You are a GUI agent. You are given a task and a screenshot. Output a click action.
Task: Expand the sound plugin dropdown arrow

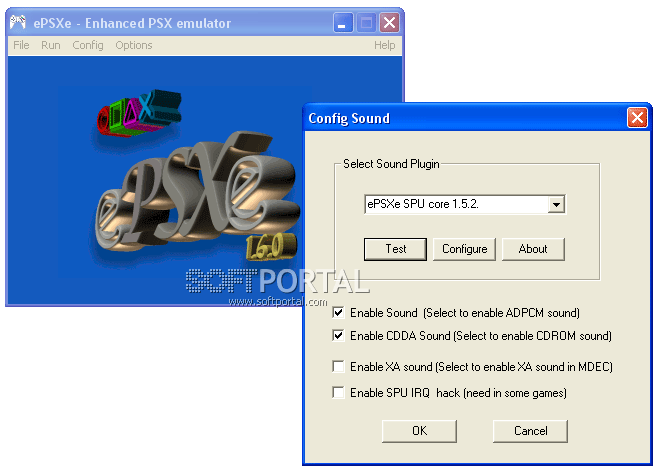(x=556, y=205)
